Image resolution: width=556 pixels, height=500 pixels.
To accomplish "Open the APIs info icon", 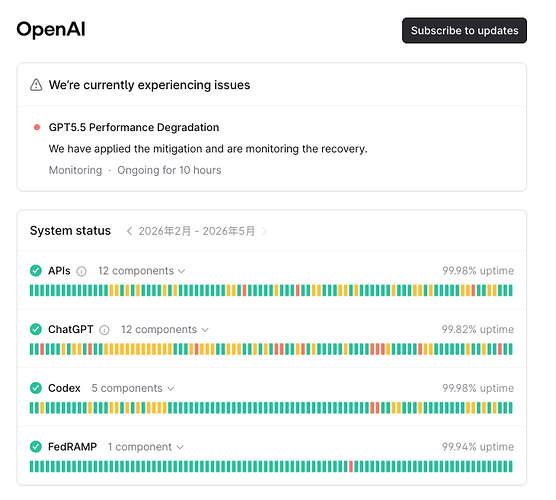I will click(82, 271).
